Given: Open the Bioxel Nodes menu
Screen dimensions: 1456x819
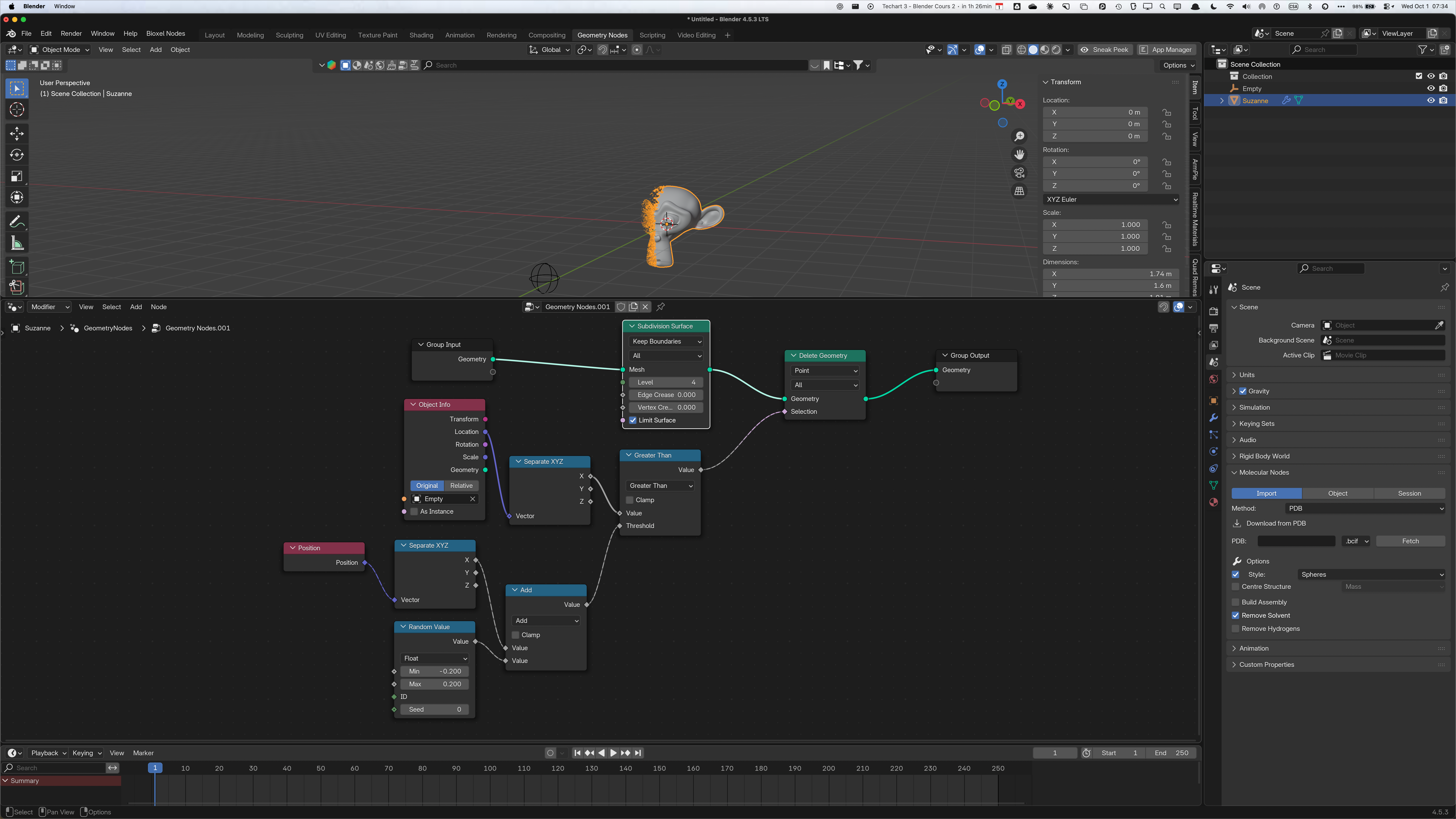Looking at the screenshot, I should [166, 34].
